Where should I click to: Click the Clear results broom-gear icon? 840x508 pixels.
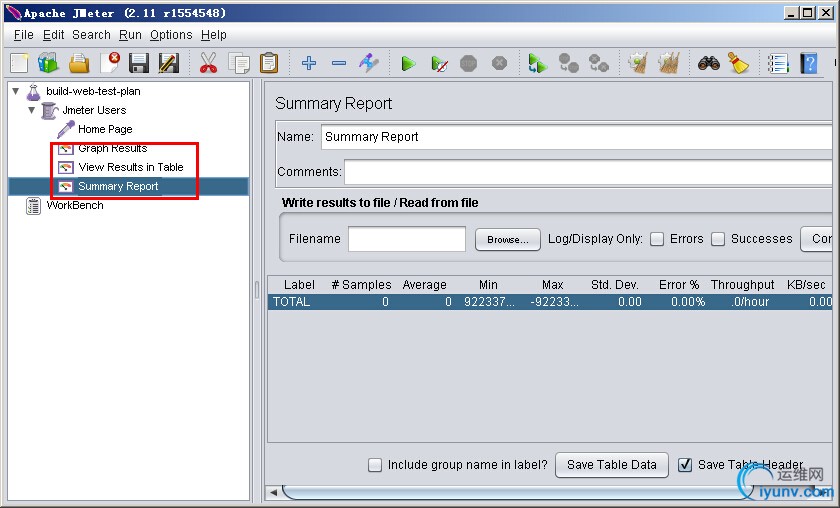click(x=638, y=63)
